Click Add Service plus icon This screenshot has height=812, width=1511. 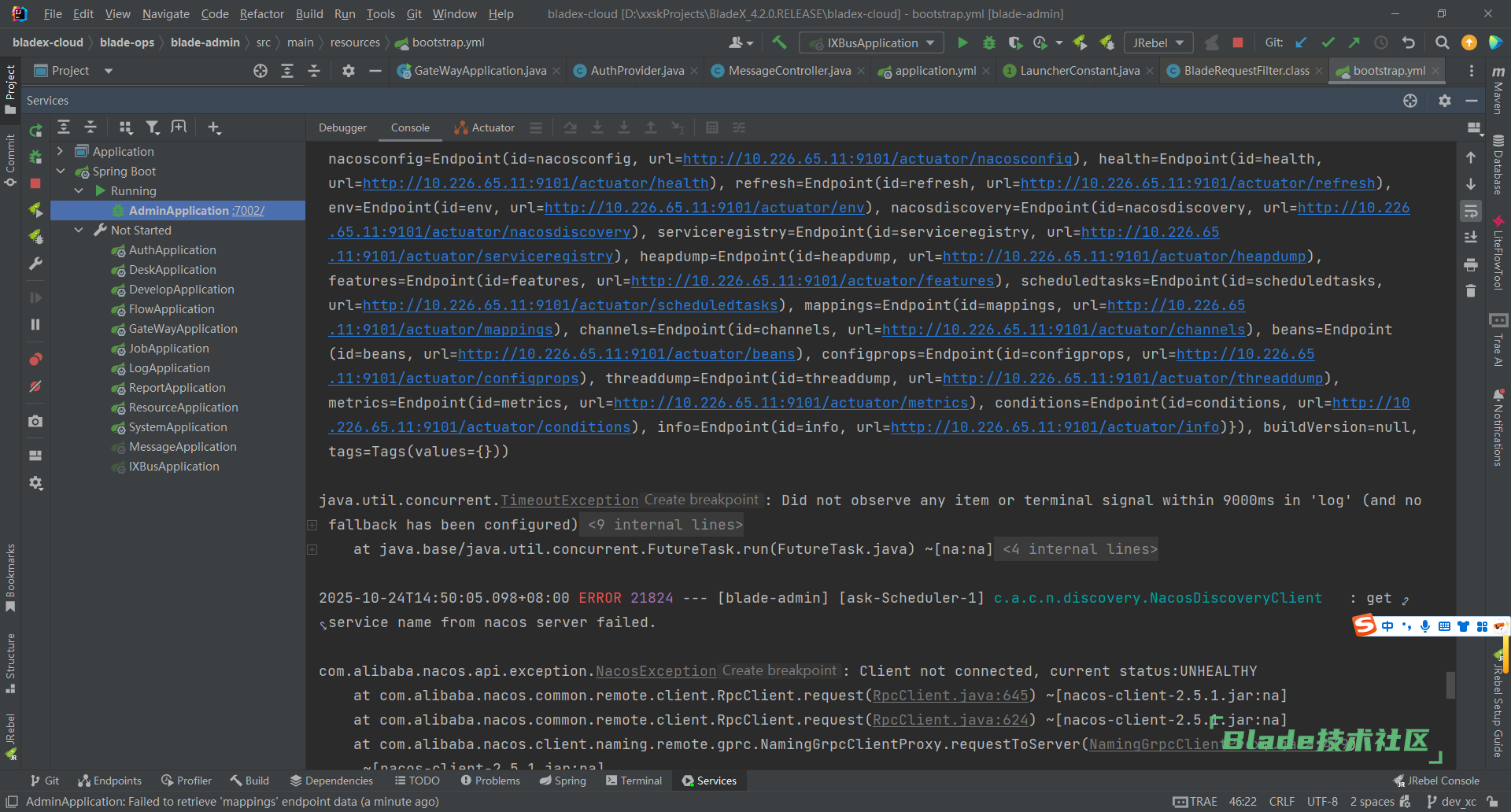[214, 127]
